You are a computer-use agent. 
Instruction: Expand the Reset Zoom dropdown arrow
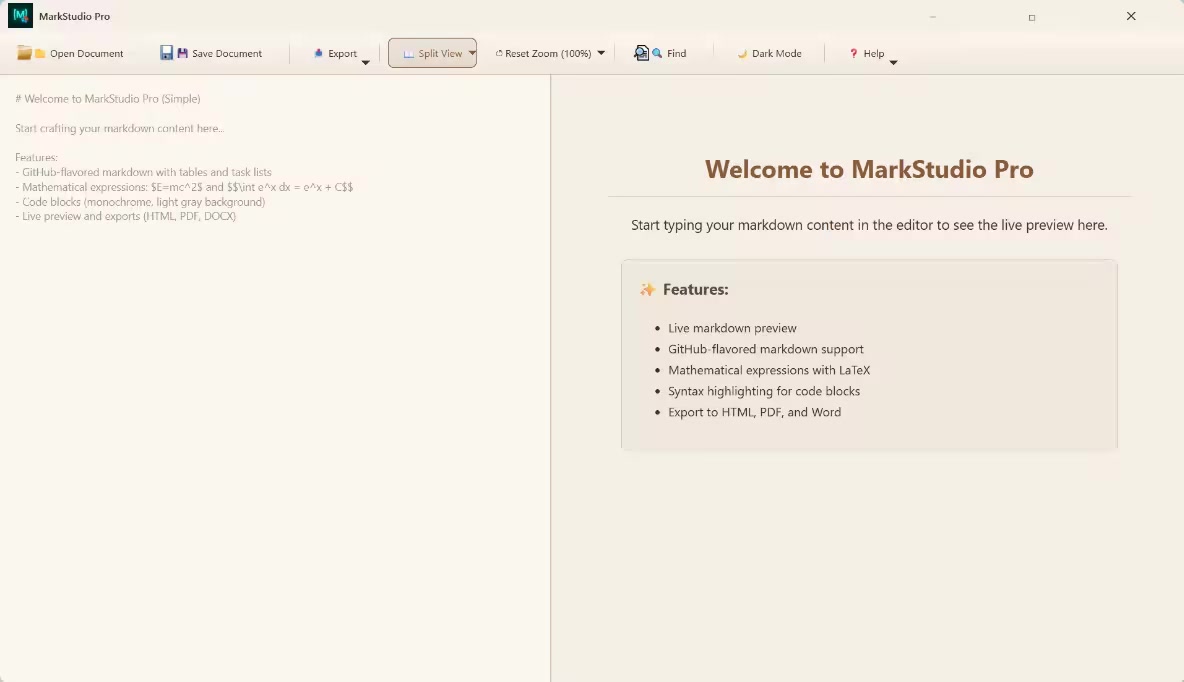coord(601,53)
